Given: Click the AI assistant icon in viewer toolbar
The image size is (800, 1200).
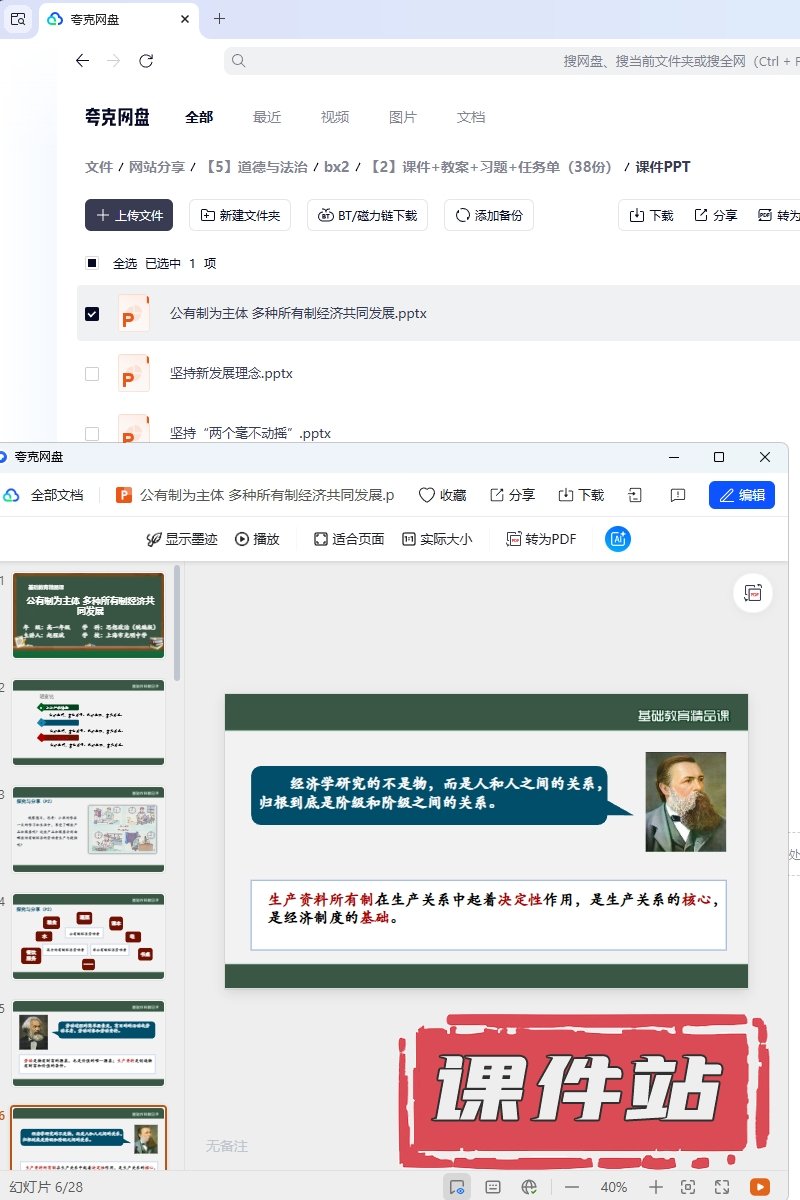Looking at the screenshot, I should click(618, 539).
